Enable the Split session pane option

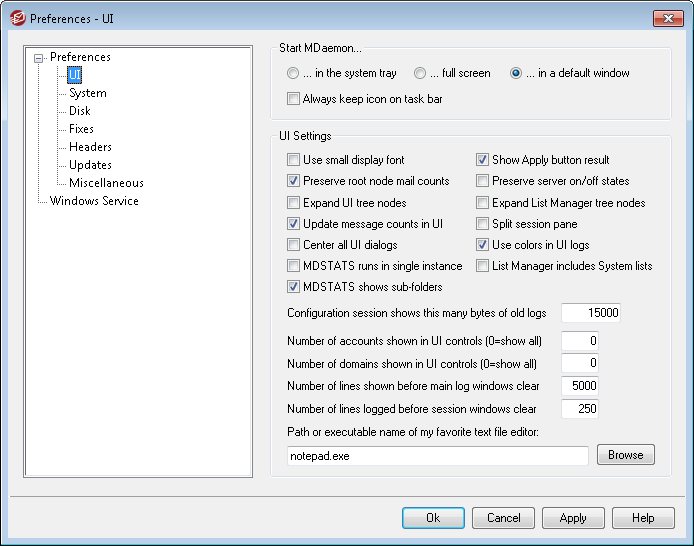point(483,224)
